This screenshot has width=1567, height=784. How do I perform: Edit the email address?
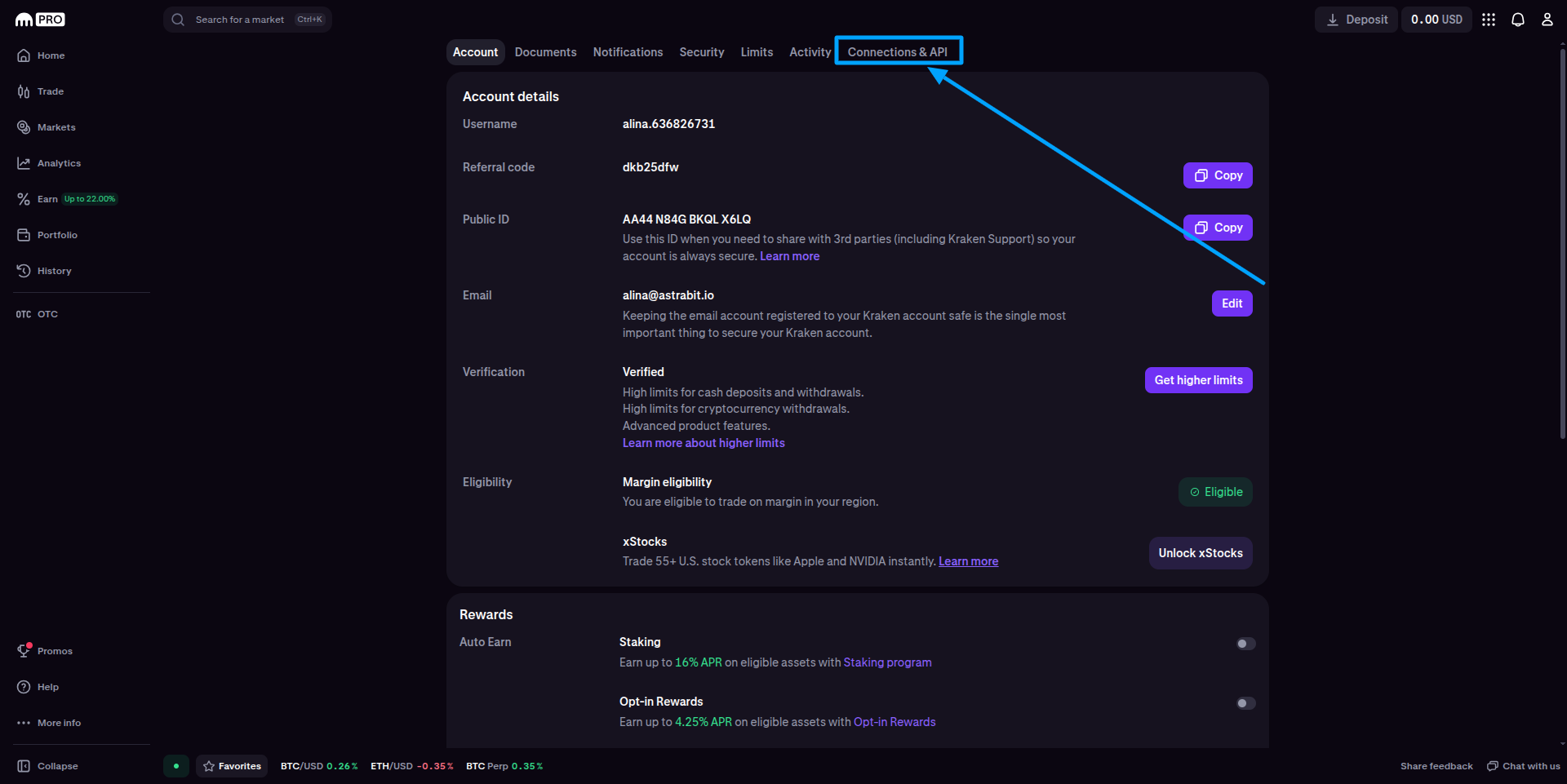[1232, 303]
